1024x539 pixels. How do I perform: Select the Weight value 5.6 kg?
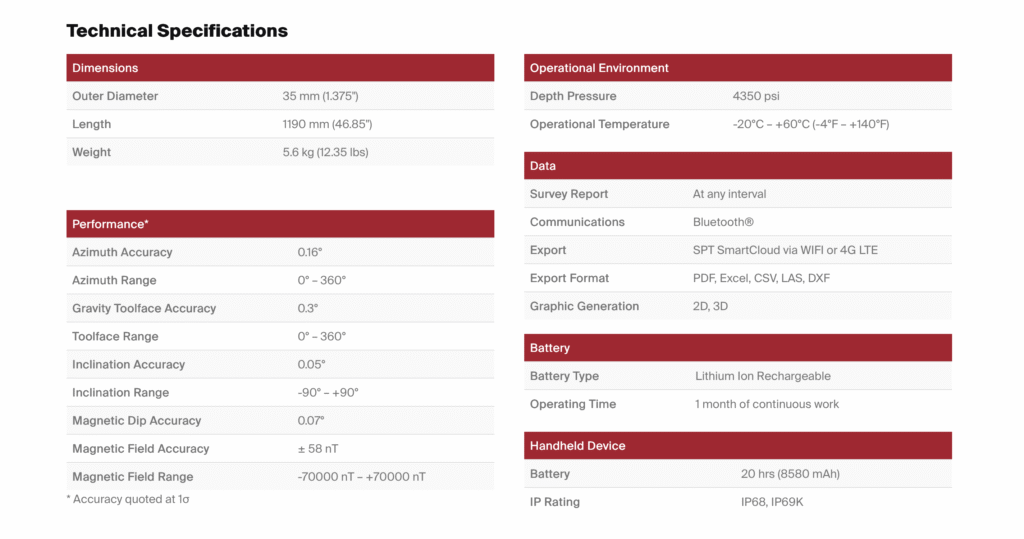(327, 152)
